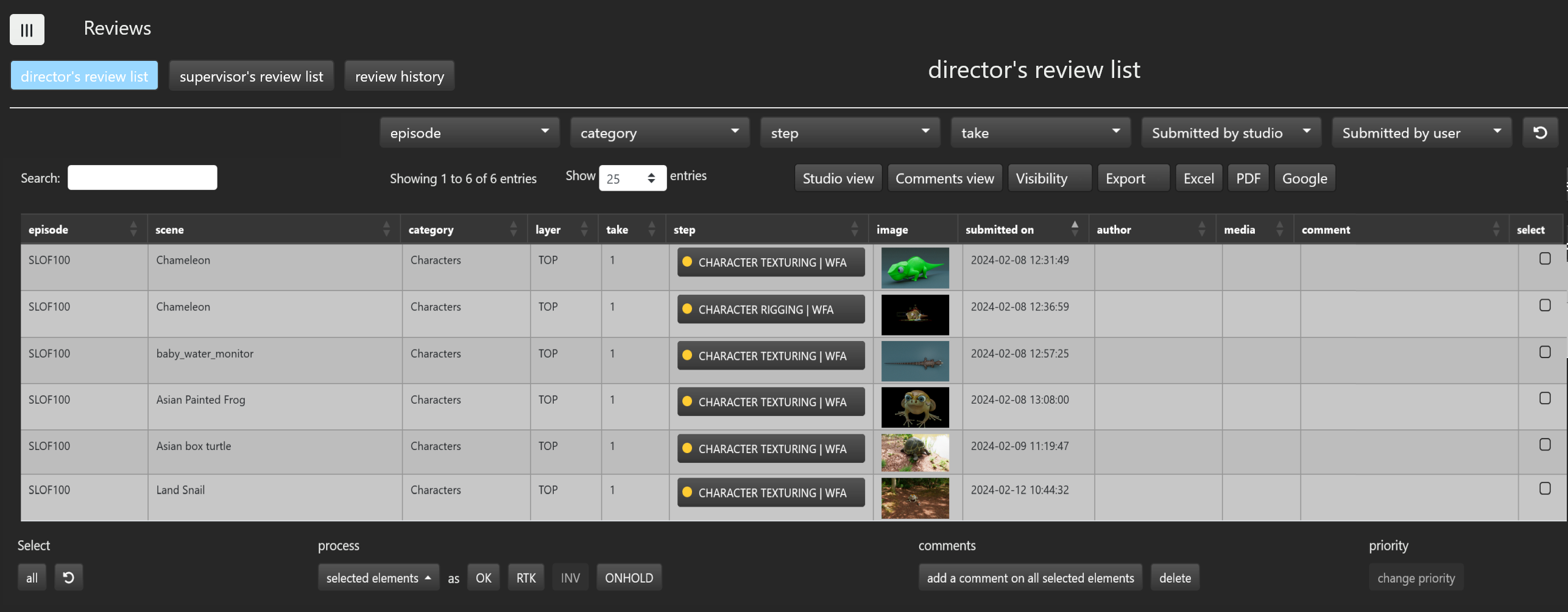Image resolution: width=1568 pixels, height=612 pixels.
Task: Expand the episode filter dropdown
Action: pyautogui.click(x=469, y=133)
